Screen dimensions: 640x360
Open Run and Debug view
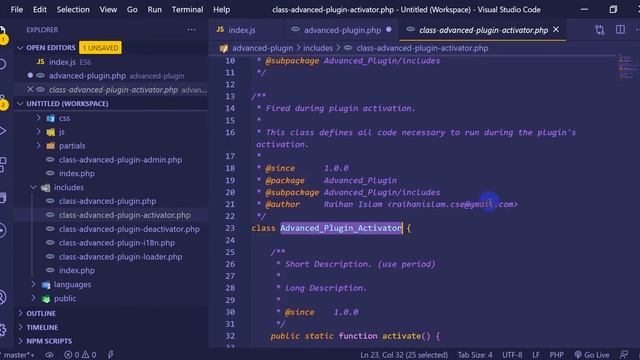tap(2, 131)
